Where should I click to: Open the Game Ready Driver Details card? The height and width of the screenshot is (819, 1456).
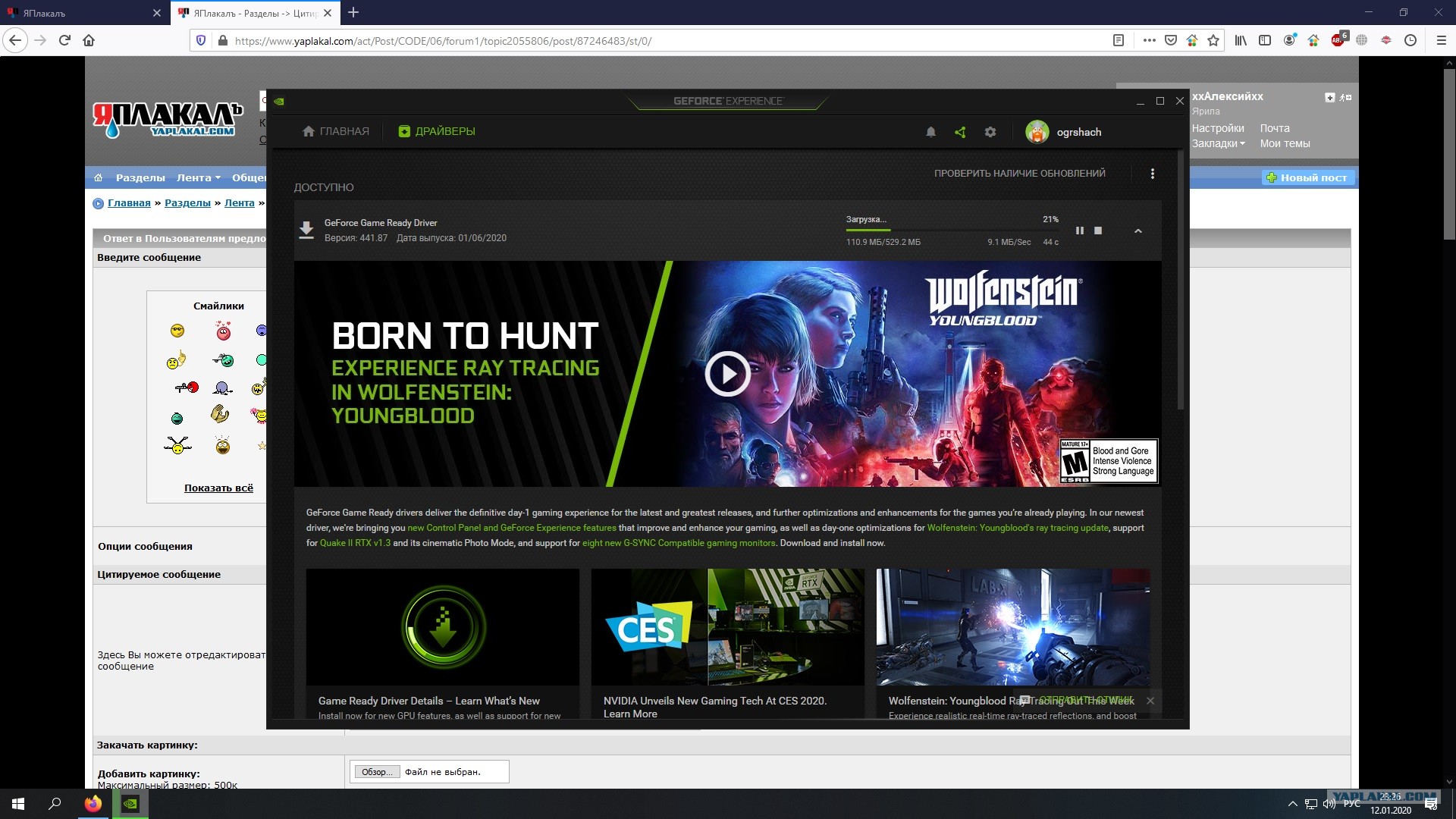click(443, 643)
